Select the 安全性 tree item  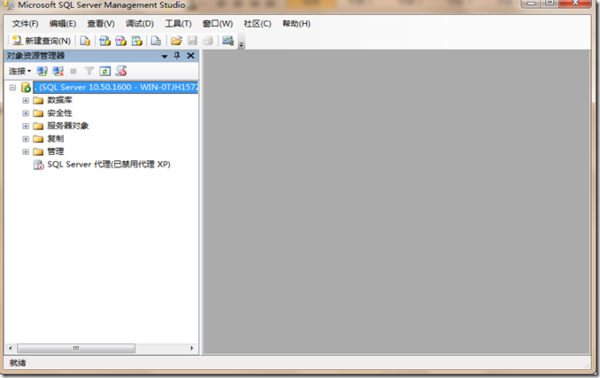click(60, 113)
